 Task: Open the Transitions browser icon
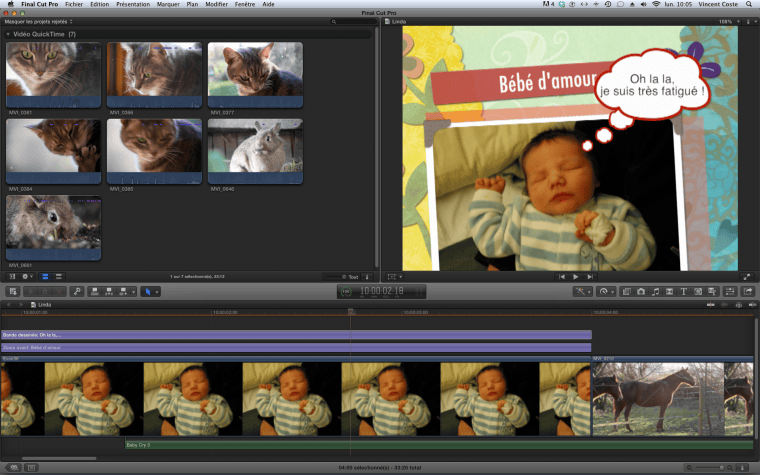point(669,291)
